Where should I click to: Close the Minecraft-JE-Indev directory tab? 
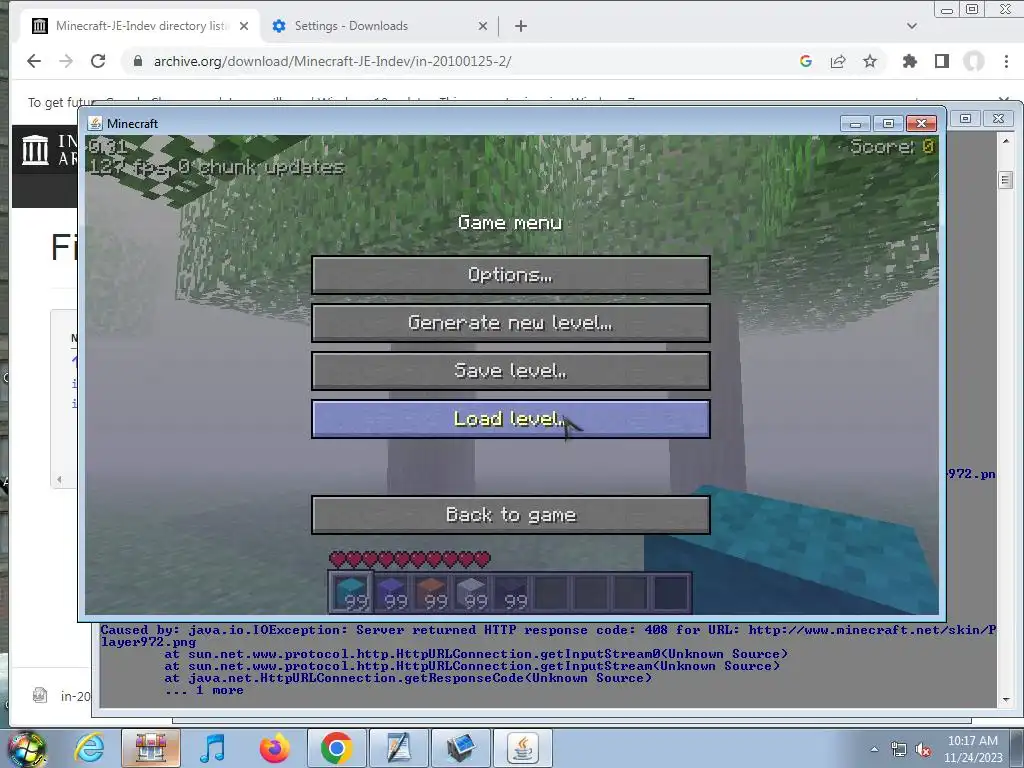pyautogui.click(x=244, y=26)
